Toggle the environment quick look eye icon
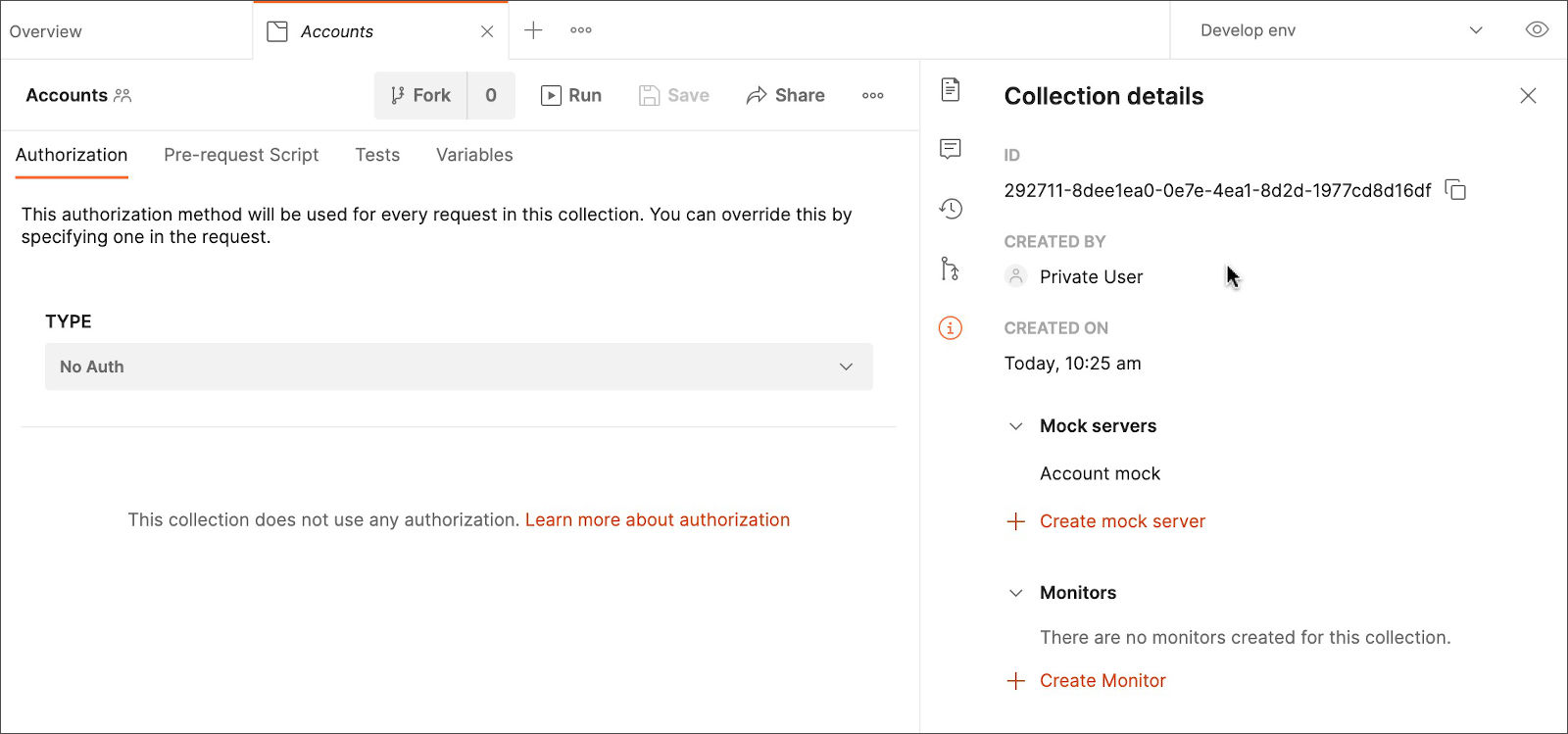Screen dimensions: 1568x734 coord(1537,30)
